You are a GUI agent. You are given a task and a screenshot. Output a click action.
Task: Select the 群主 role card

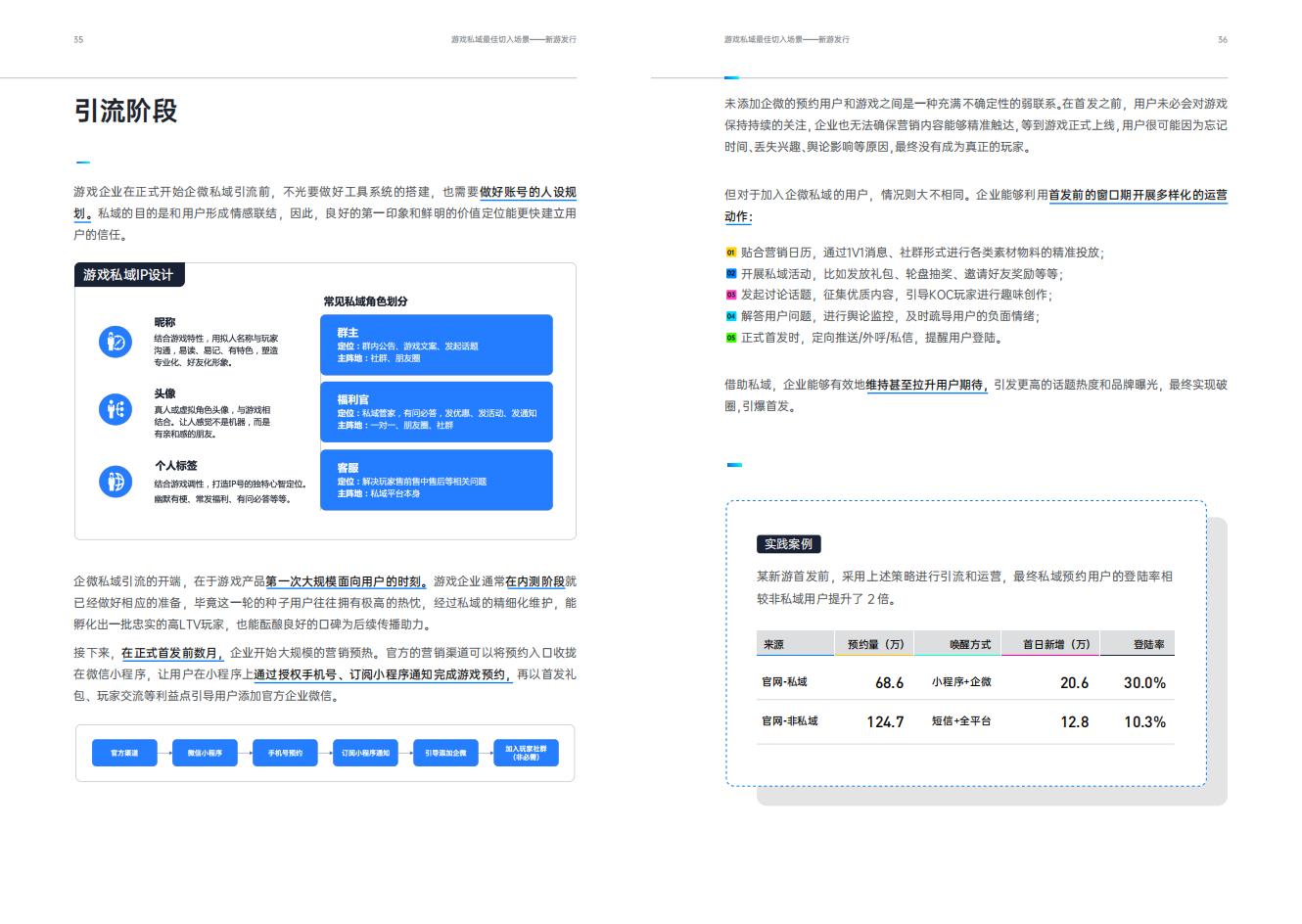437,345
